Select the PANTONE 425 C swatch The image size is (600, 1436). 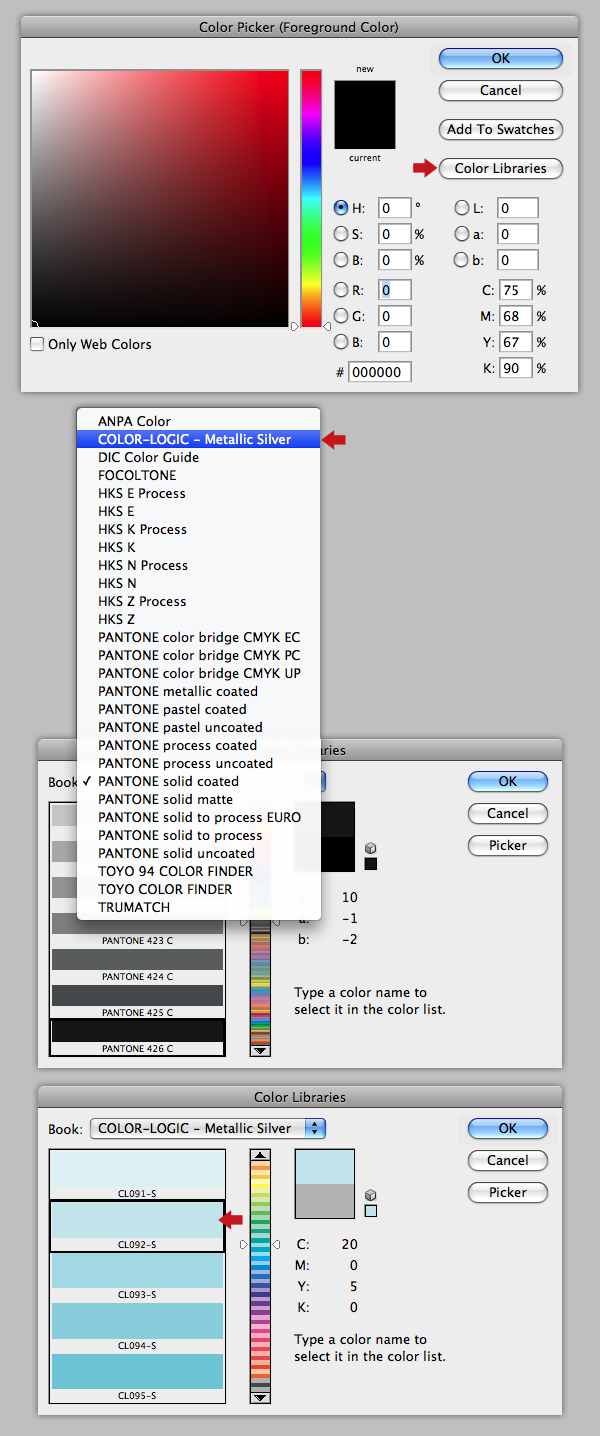pyautogui.click(x=137, y=1001)
